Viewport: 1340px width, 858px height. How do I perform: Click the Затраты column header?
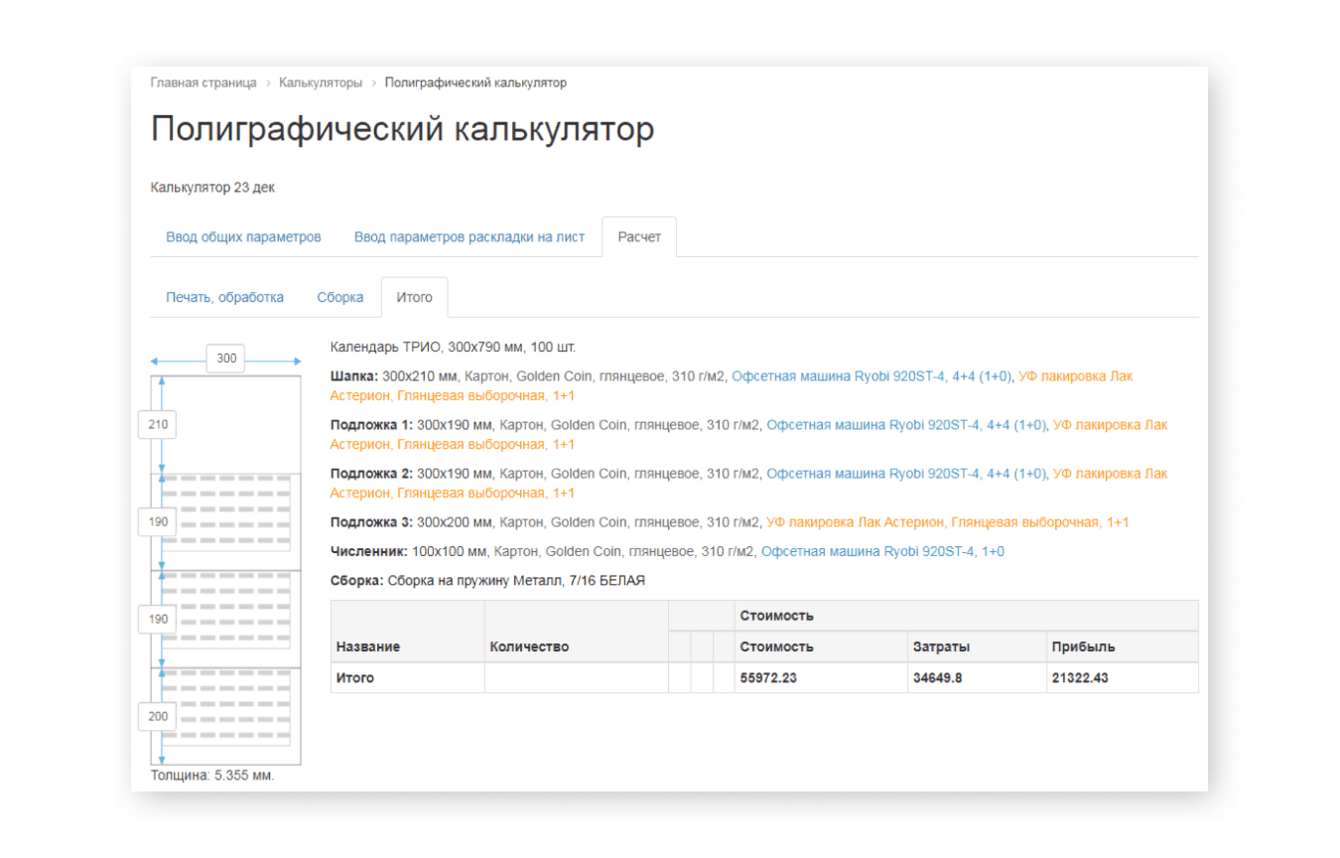(941, 647)
